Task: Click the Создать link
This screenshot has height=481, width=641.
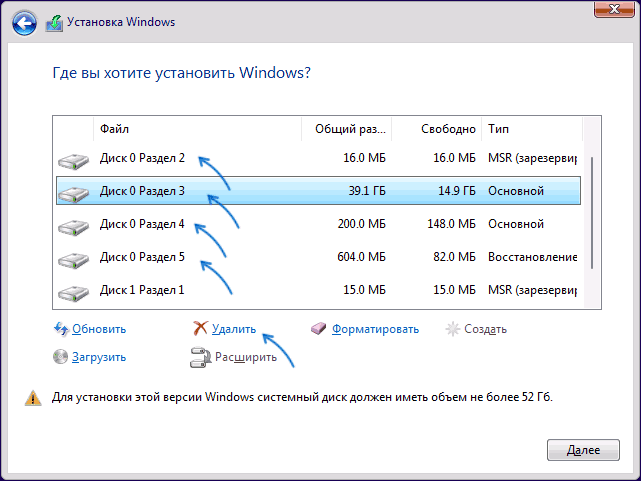Action: 485,329
